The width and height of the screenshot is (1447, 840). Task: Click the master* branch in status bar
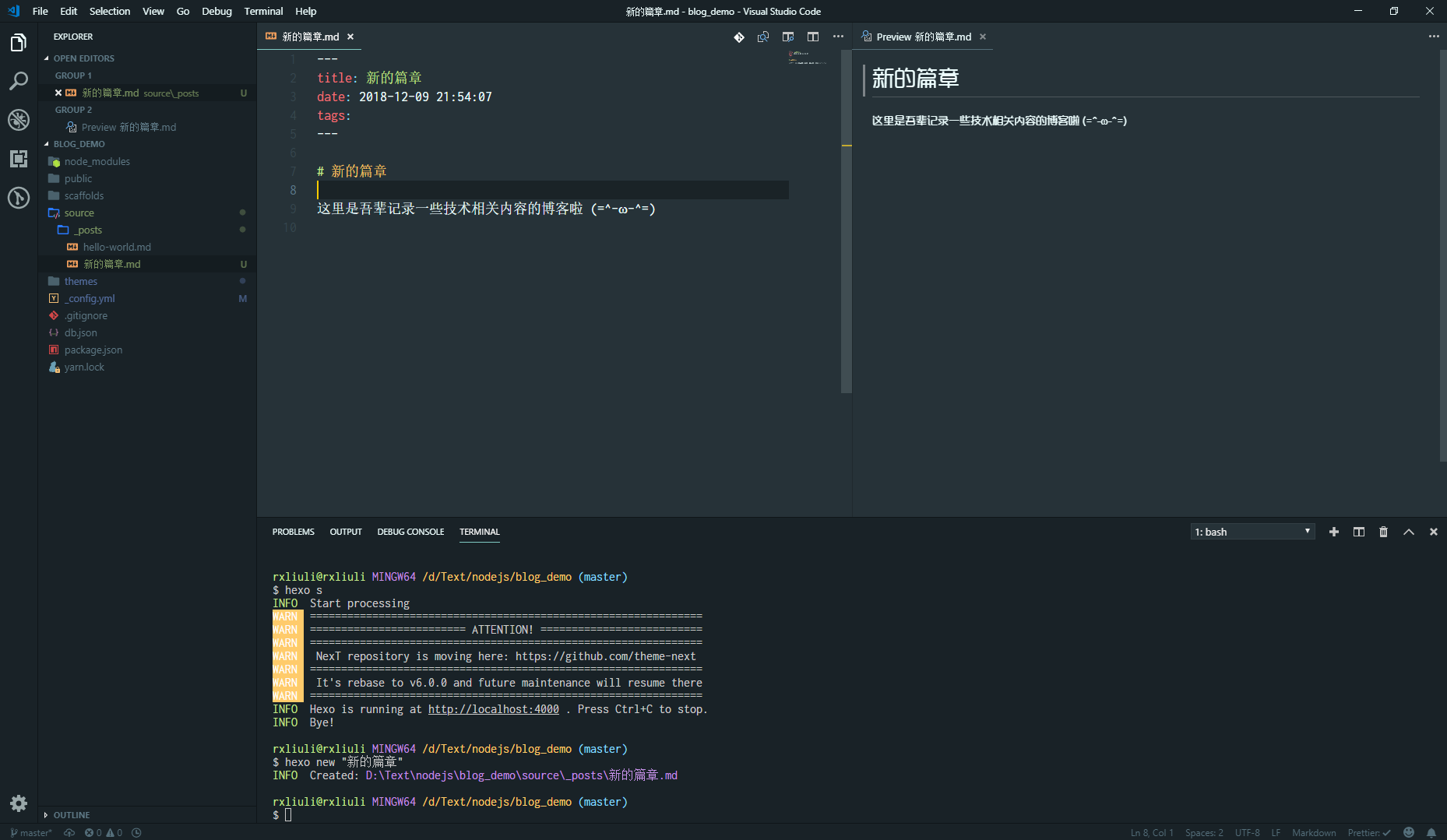[x=31, y=832]
